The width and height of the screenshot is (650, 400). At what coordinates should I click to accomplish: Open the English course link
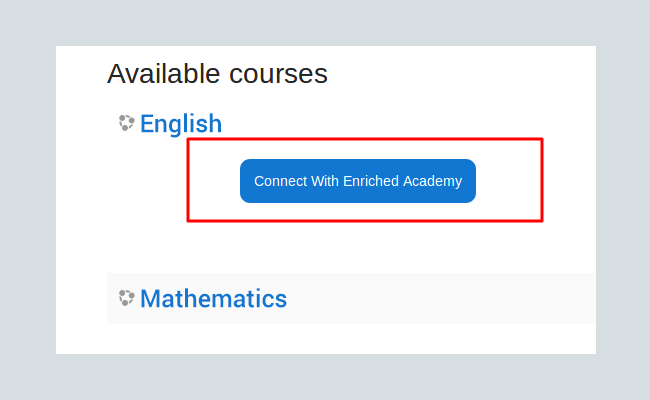pos(181,124)
